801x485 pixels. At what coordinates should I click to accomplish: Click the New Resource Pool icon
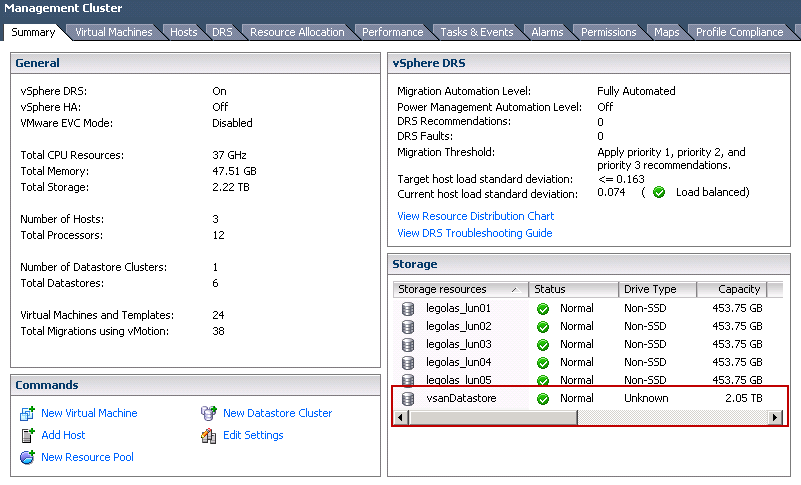(x=28, y=457)
